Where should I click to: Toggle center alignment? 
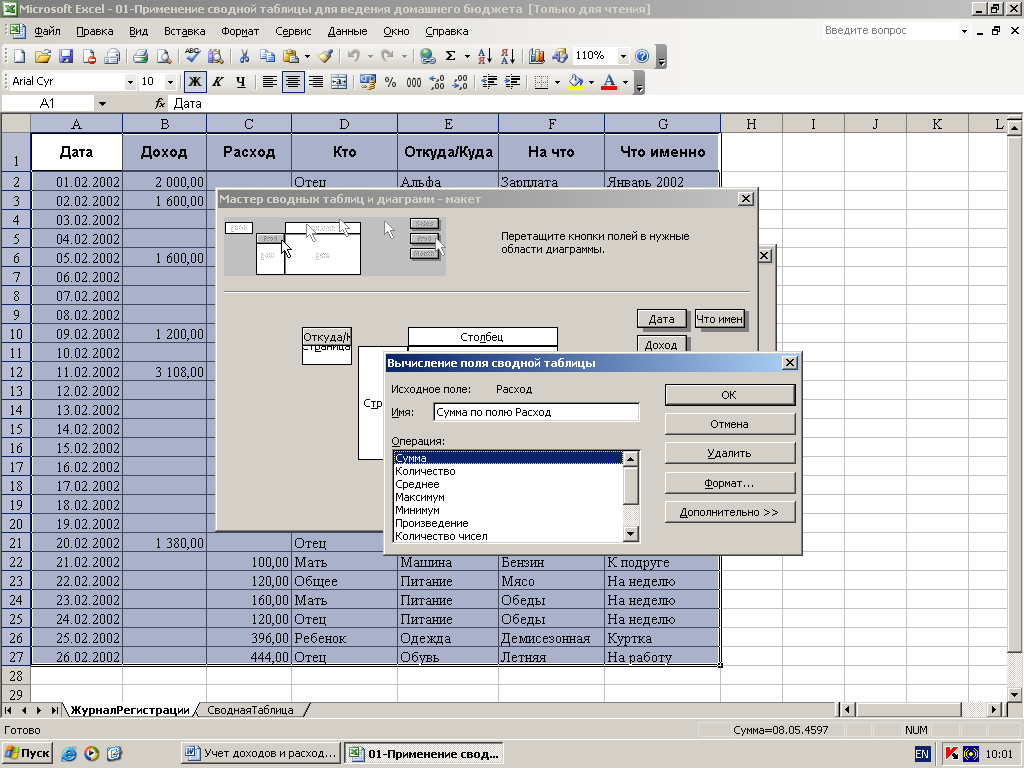coord(293,82)
